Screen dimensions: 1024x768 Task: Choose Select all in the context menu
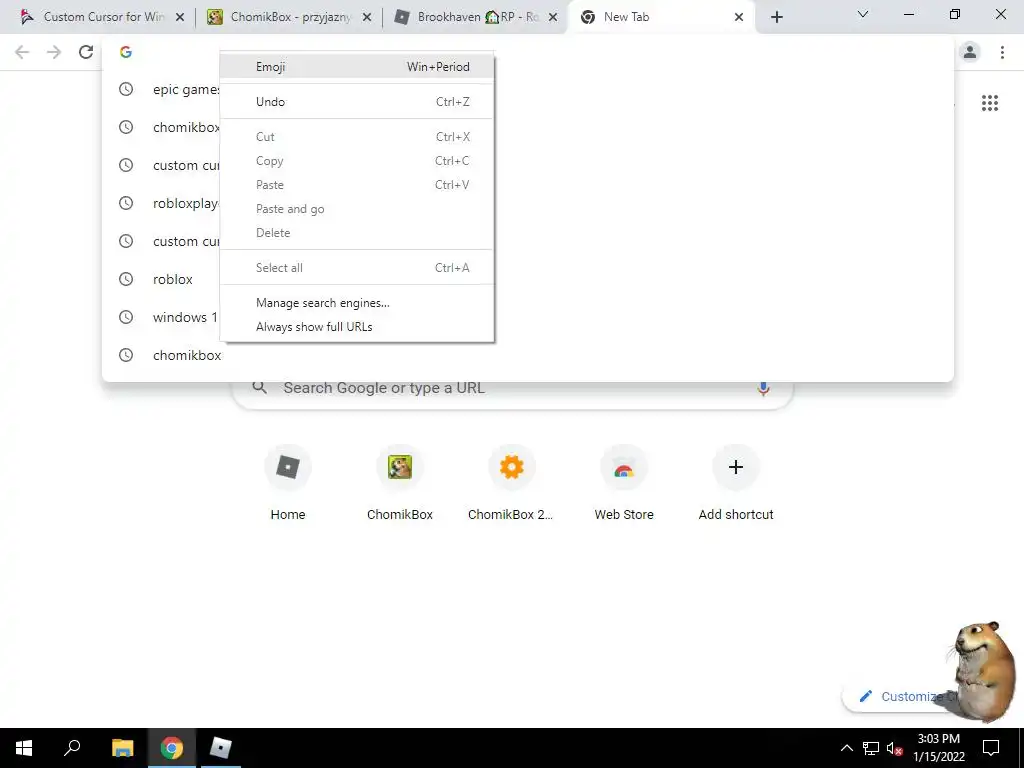[357, 268]
